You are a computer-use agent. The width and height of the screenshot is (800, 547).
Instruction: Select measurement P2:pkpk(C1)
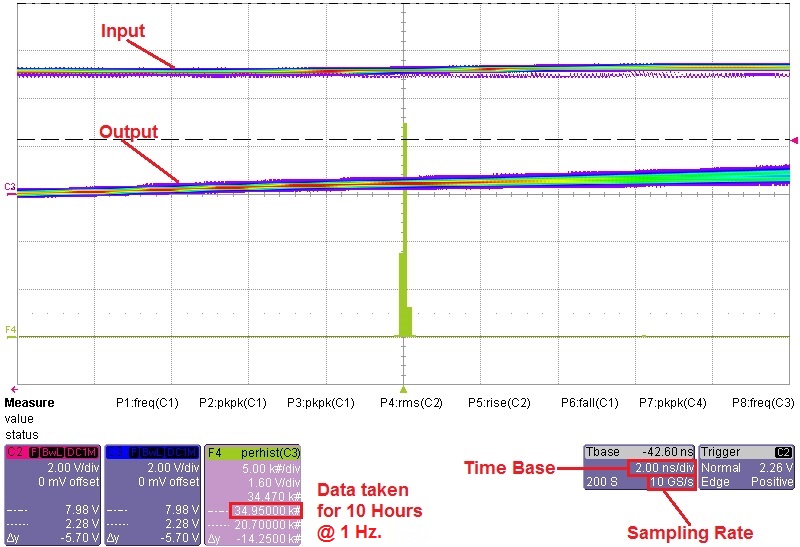tap(233, 403)
